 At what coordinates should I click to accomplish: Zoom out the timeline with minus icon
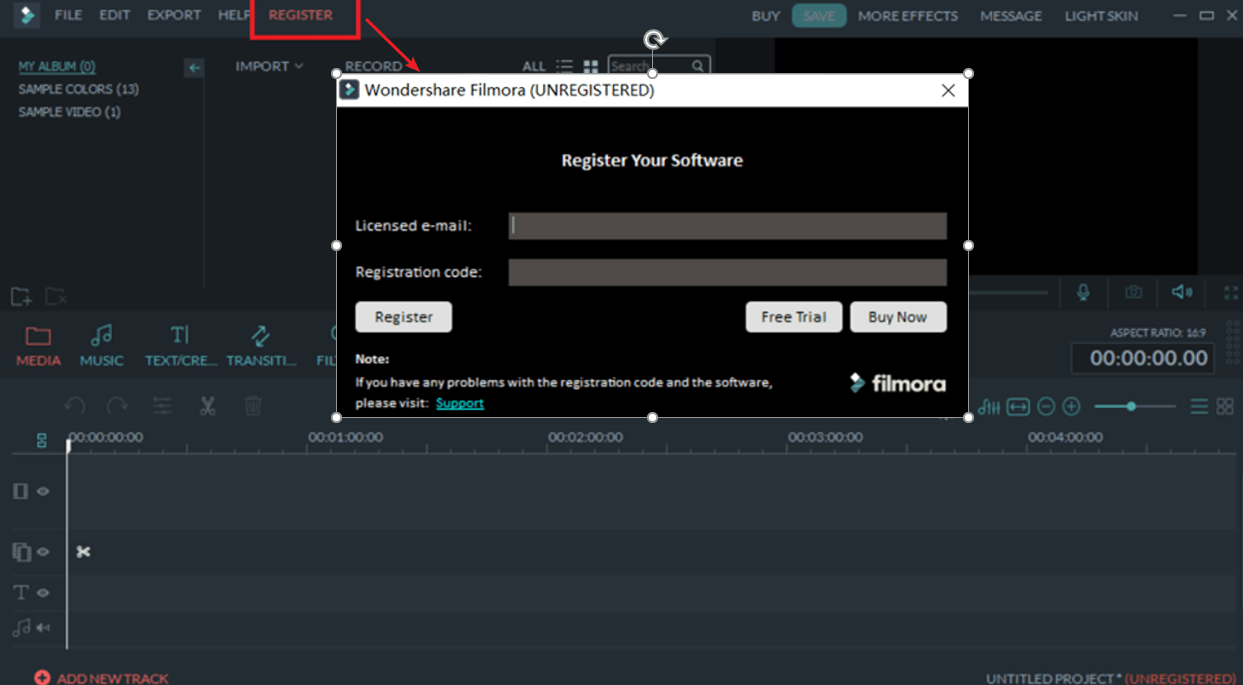(1046, 407)
